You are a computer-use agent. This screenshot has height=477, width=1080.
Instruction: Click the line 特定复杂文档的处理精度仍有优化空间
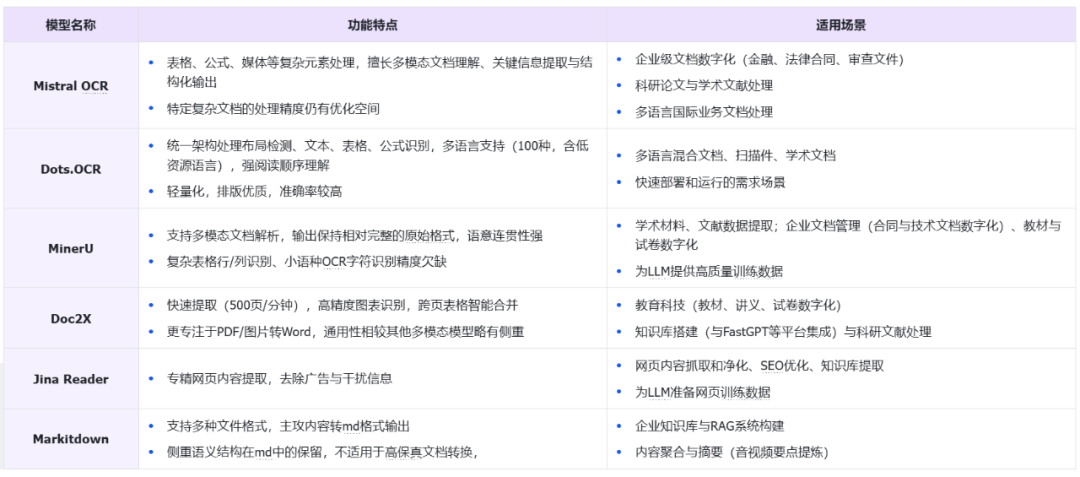(x=273, y=109)
